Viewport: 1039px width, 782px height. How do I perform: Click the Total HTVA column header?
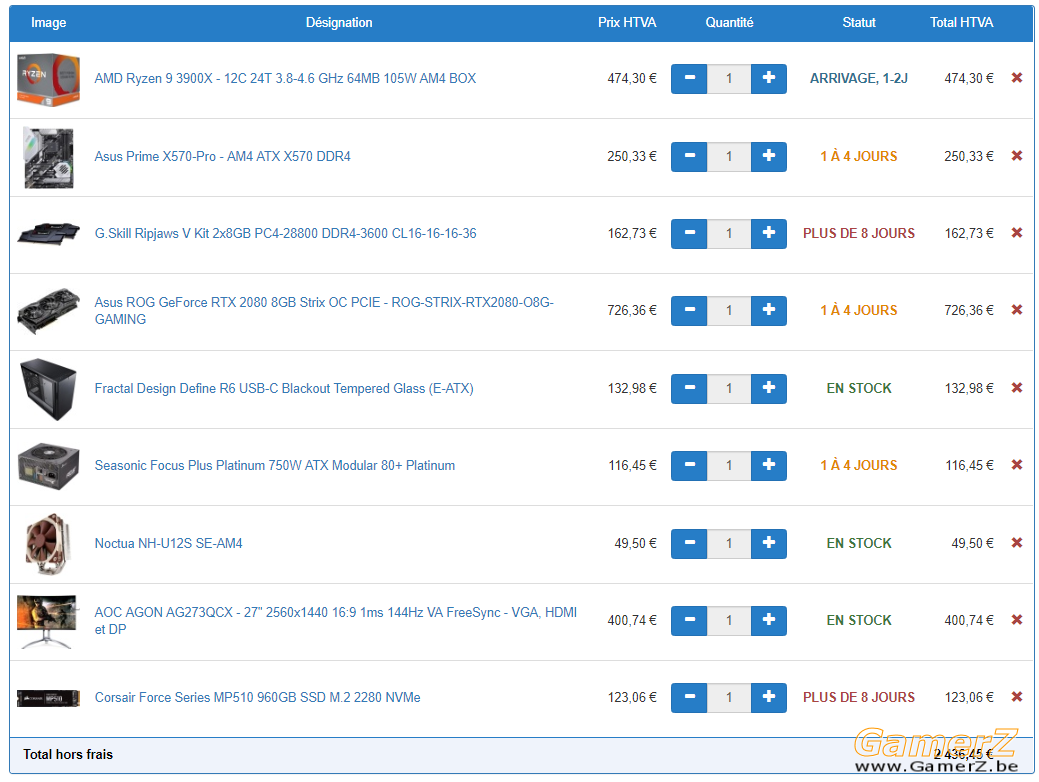[961, 23]
